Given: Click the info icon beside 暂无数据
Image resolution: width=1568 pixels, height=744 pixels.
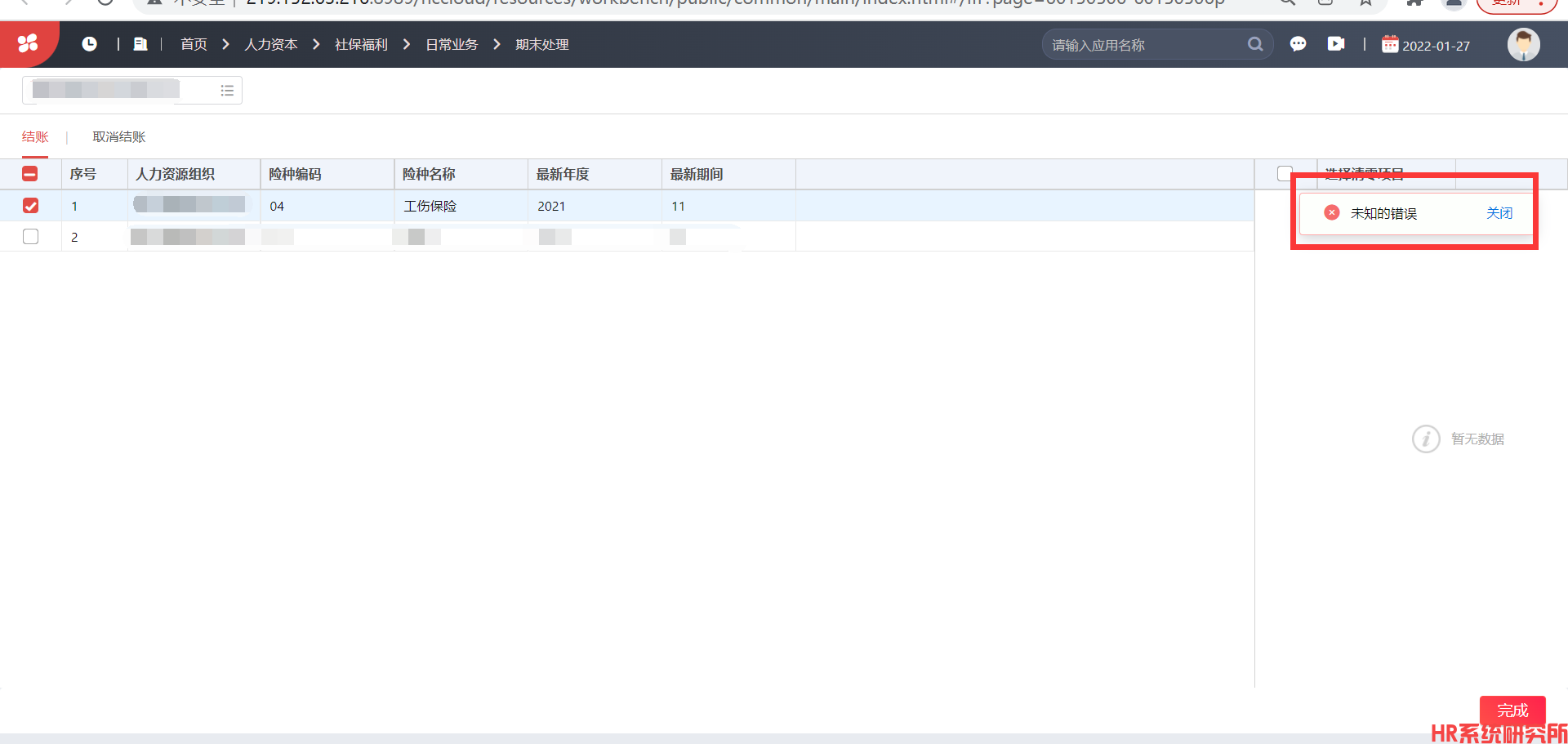Looking at the screenshot, I should [x=1426, y=439].
